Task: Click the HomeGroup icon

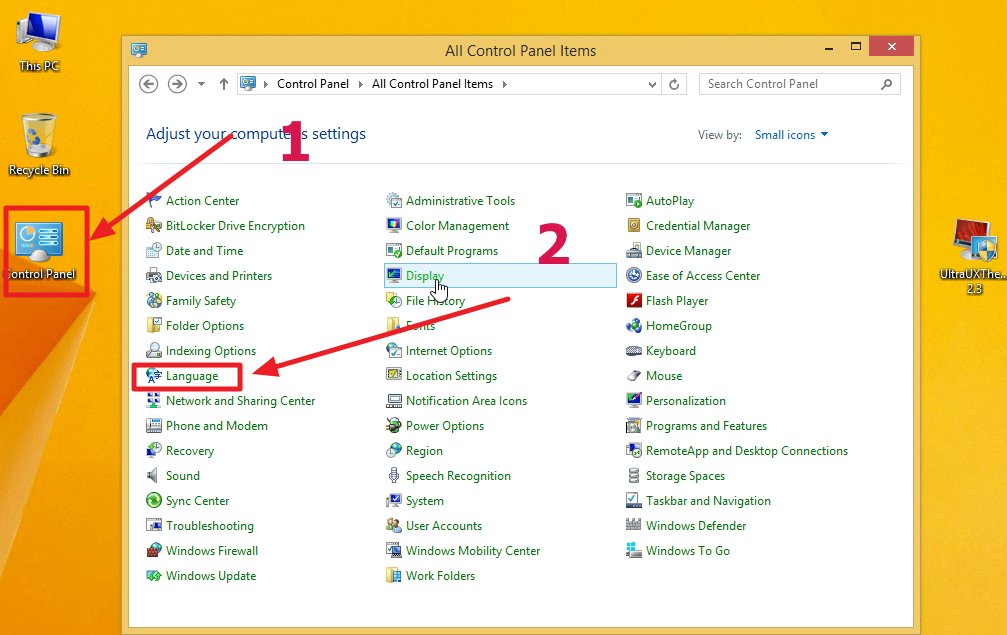Action: 634,326
